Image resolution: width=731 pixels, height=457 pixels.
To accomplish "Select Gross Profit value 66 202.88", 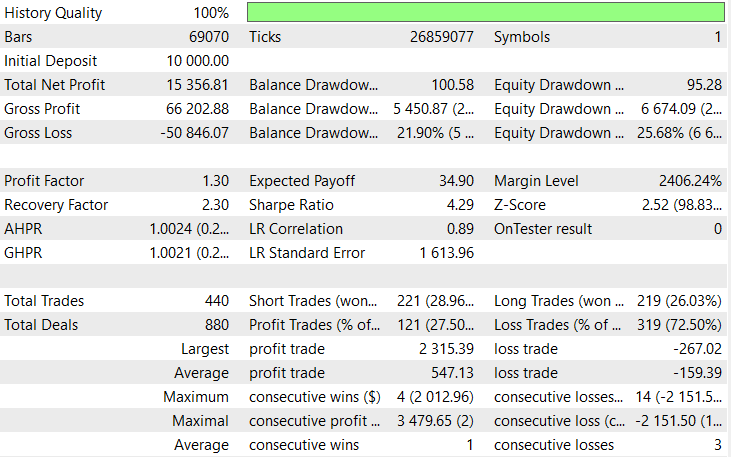I will pos(198,109).
